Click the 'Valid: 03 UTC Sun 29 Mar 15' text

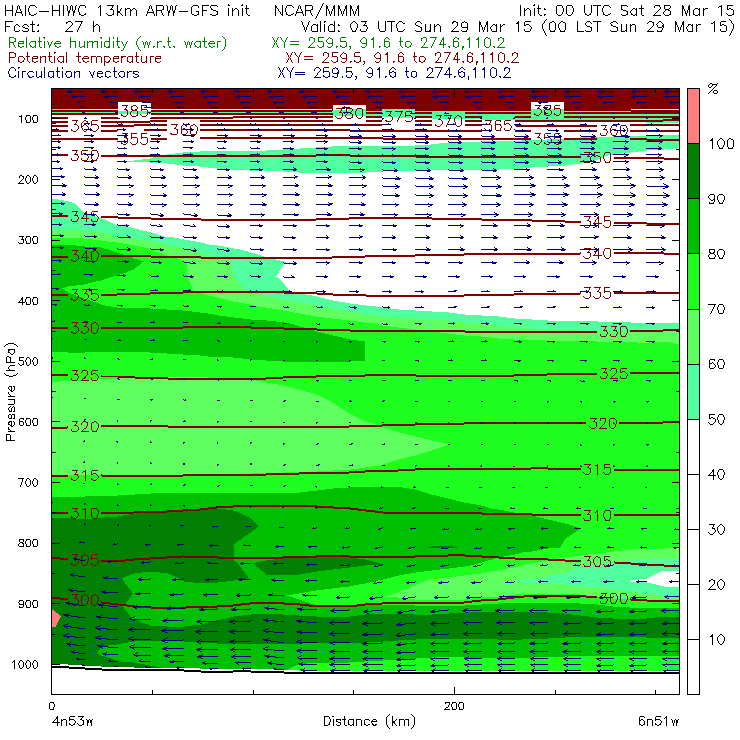pyautogui.click(x=418, y=27)
